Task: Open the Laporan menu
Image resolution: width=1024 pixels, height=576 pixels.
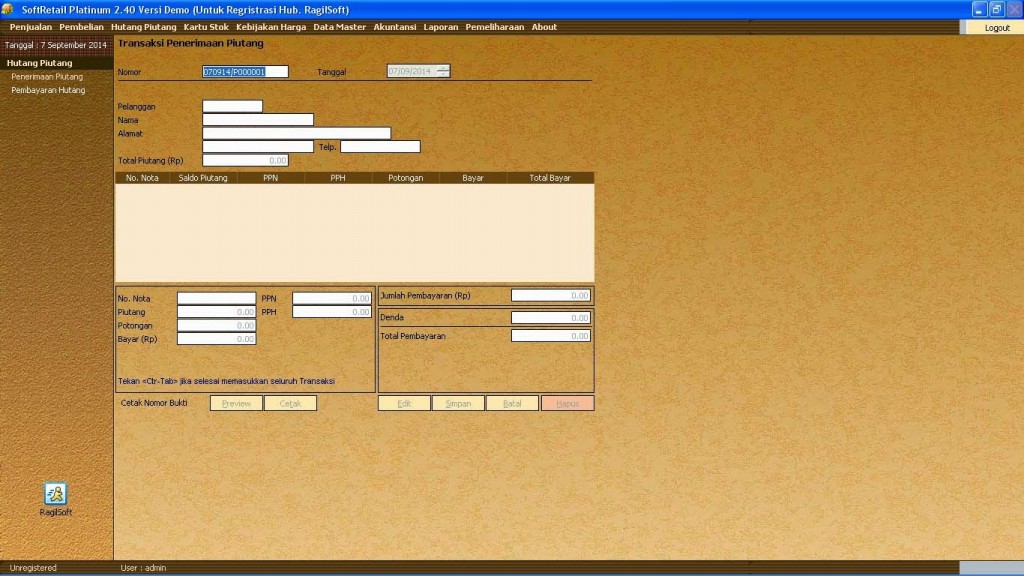Action: coord(440,27)
